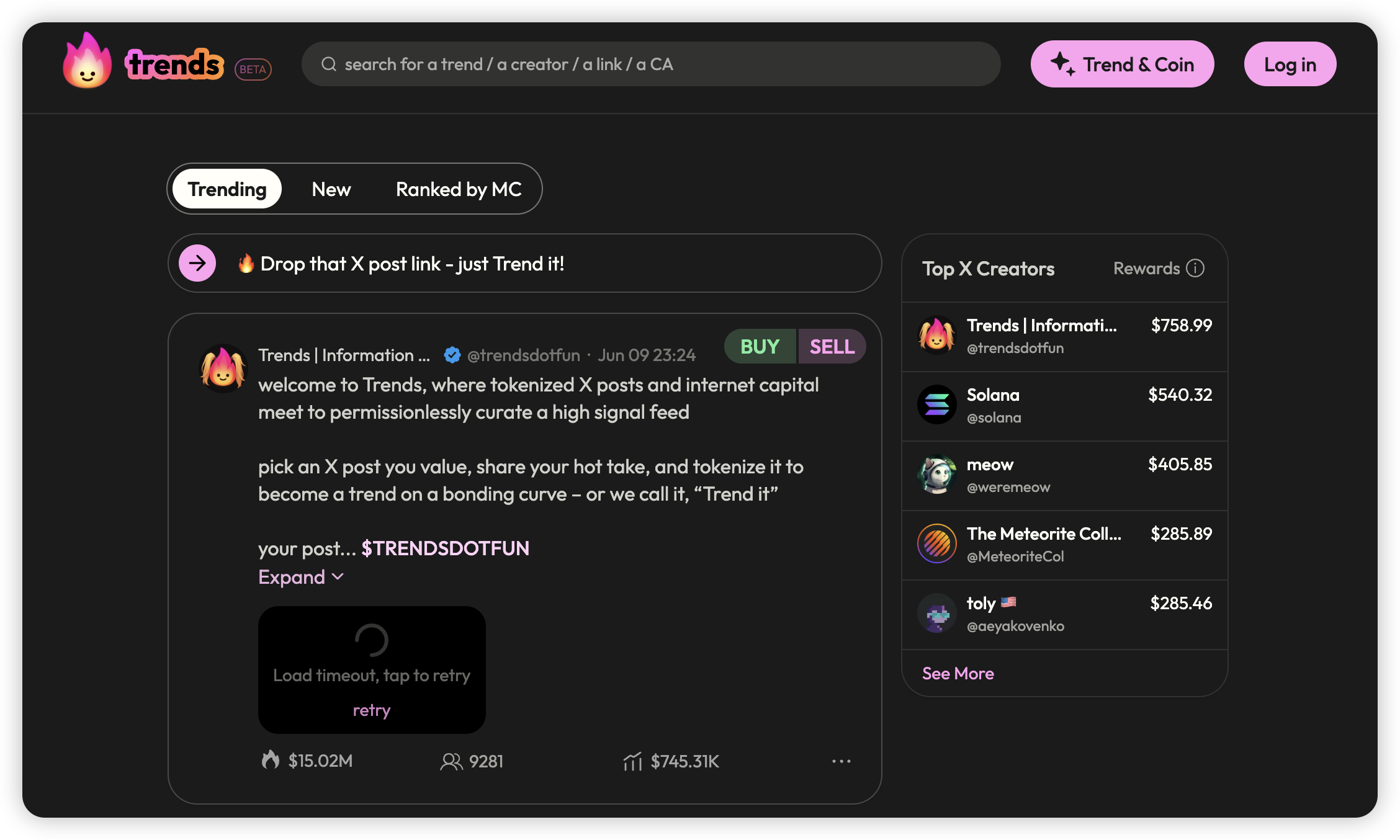Click the $540.32 reward amount
This screenshot has height=840, width=1400.
(x=1180, y=395)
